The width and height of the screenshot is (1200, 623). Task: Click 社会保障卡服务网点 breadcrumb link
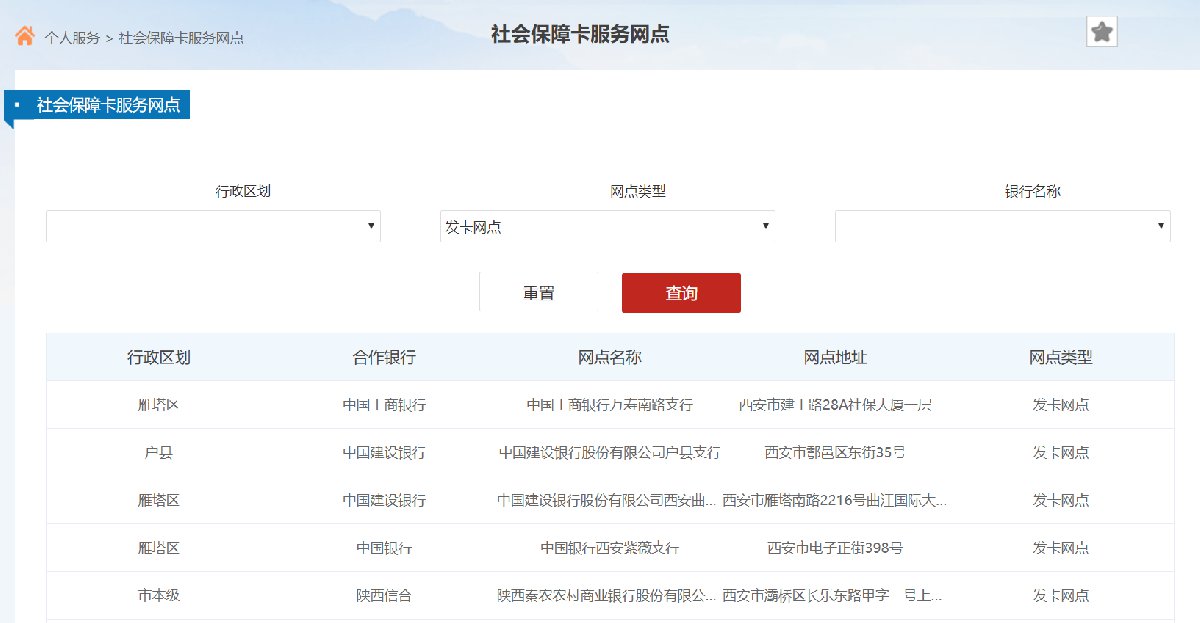181,38
